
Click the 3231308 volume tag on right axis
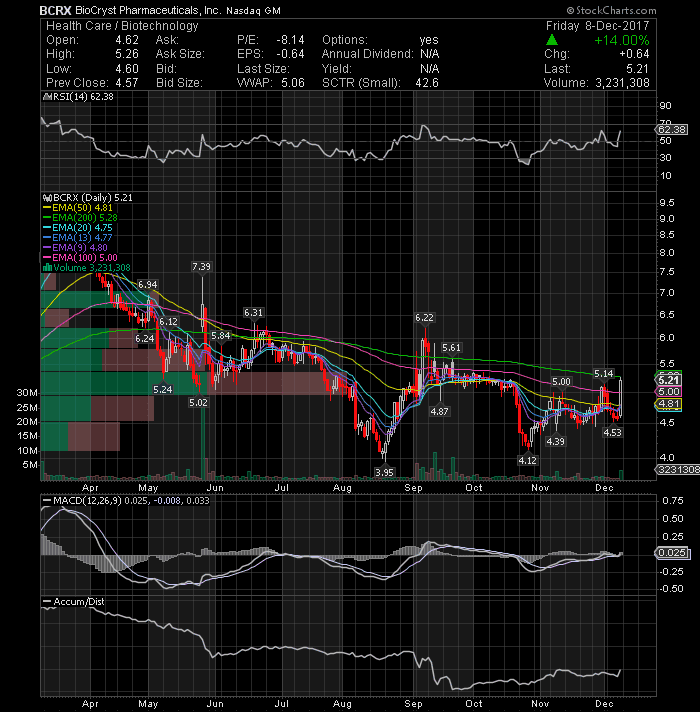point(678,470)
